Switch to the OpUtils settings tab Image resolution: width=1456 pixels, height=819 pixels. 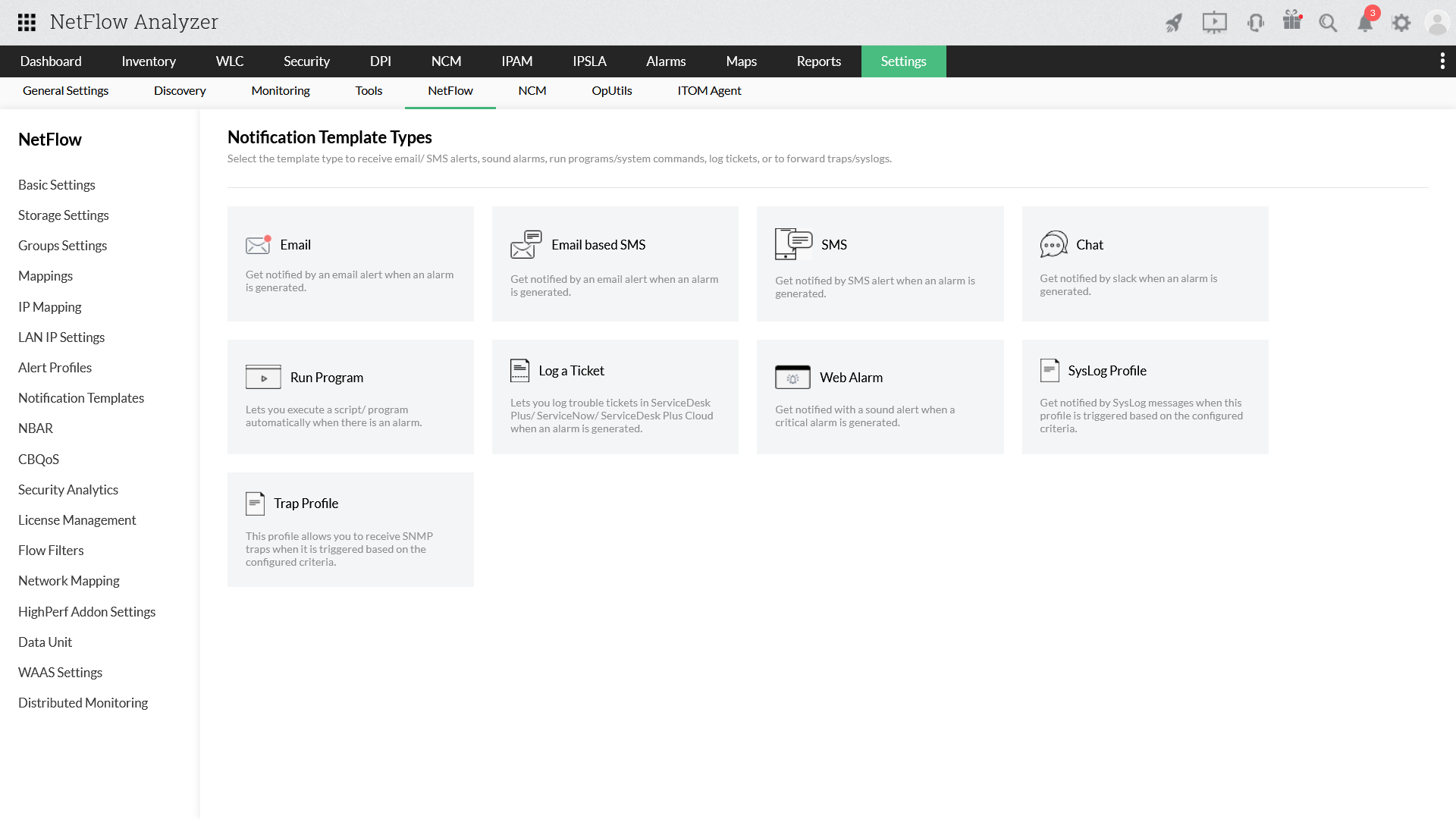tap(611, 90)
